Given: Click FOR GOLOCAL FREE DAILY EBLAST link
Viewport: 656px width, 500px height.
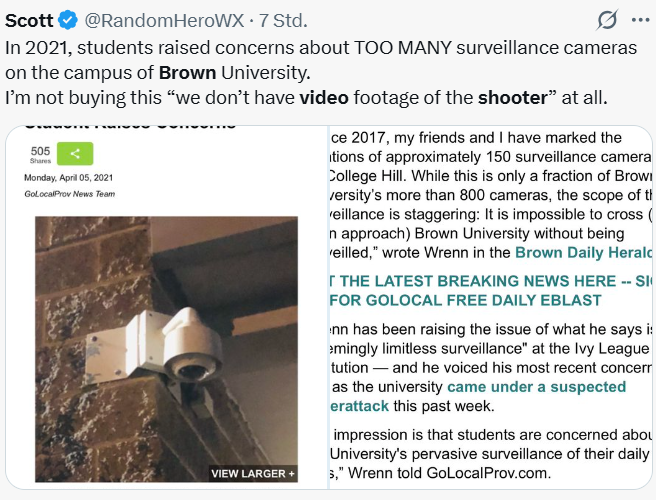Looking at the screenshot, I should tap(466, 300).
